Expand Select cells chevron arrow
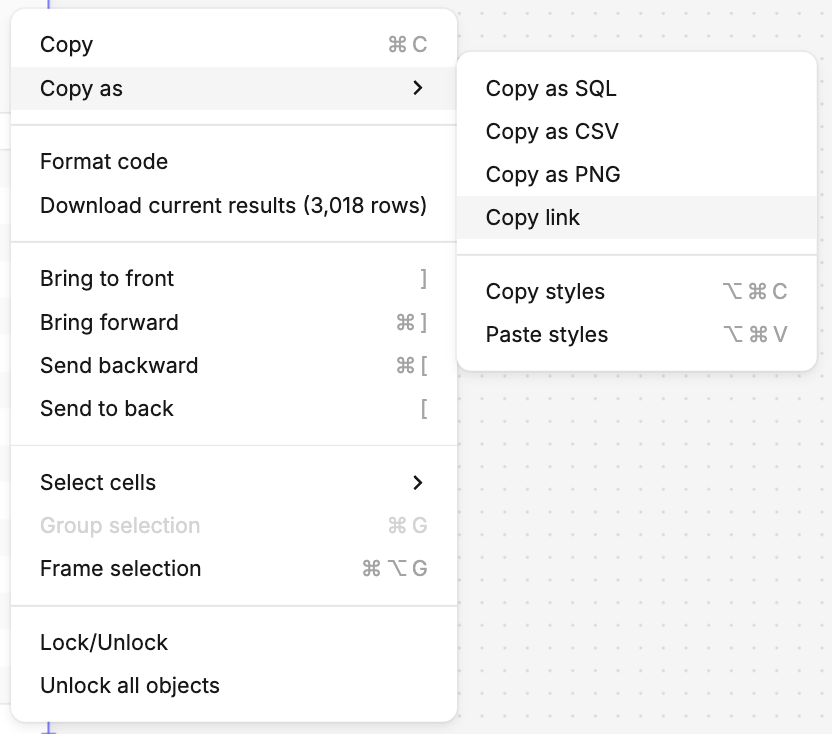This screenshot has width=832, height=734. (418, 483)
